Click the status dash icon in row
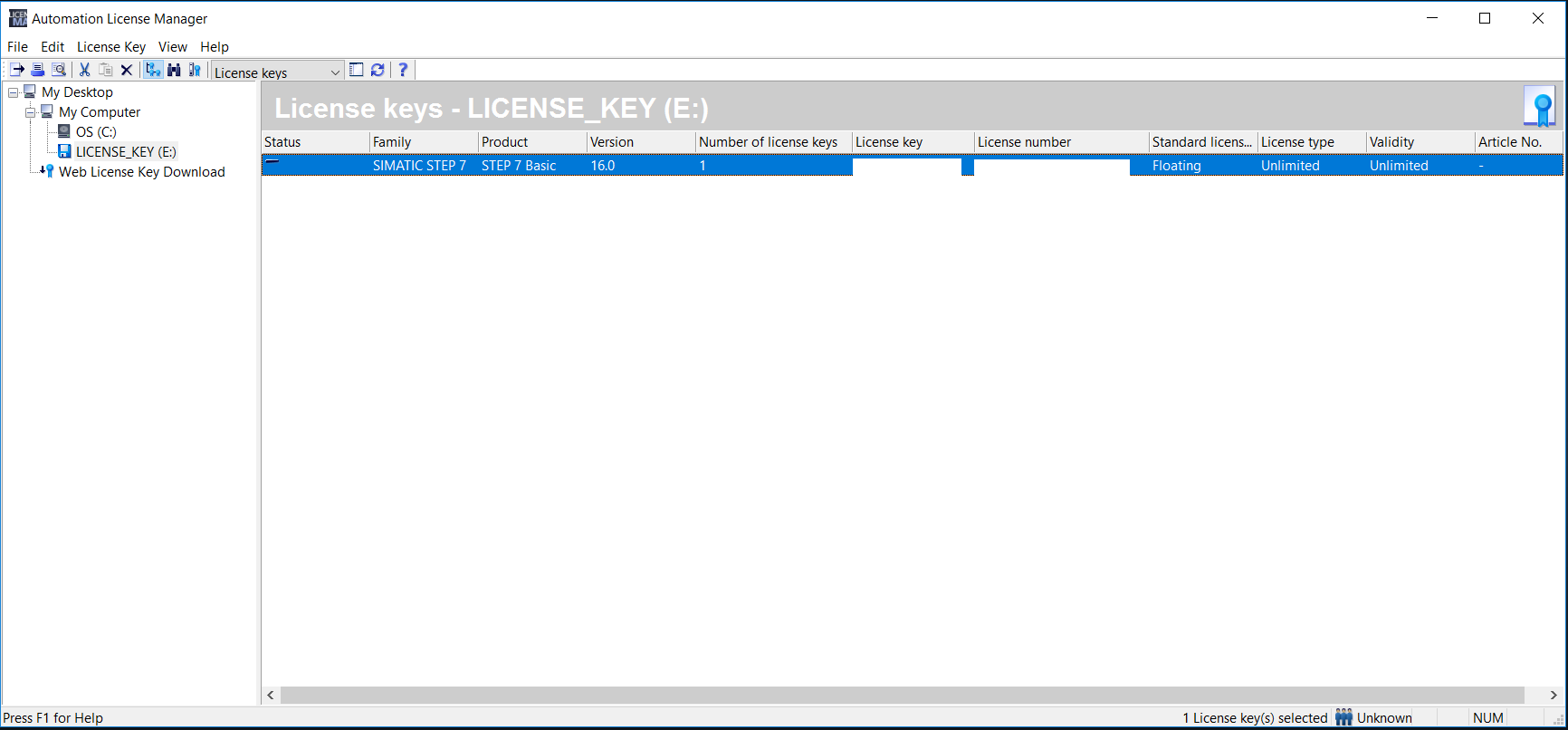 pyautogui.click(x=272, y=162)
